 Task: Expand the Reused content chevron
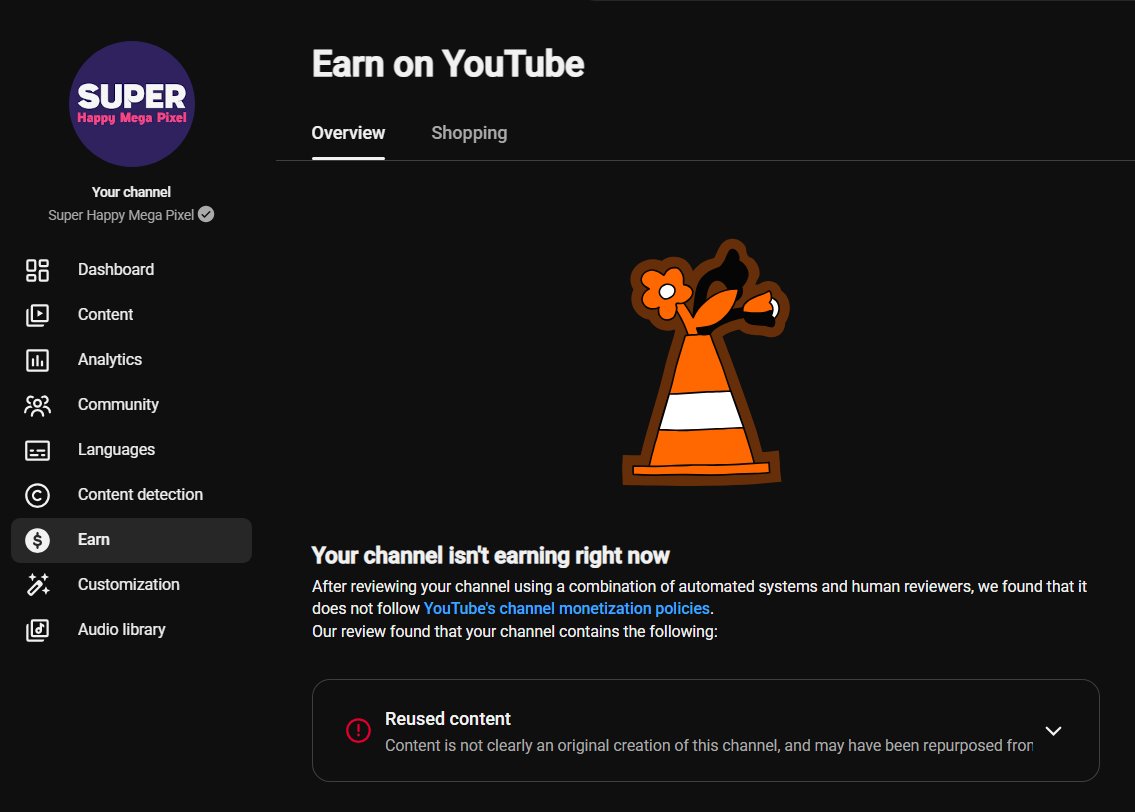(1053, 731)
